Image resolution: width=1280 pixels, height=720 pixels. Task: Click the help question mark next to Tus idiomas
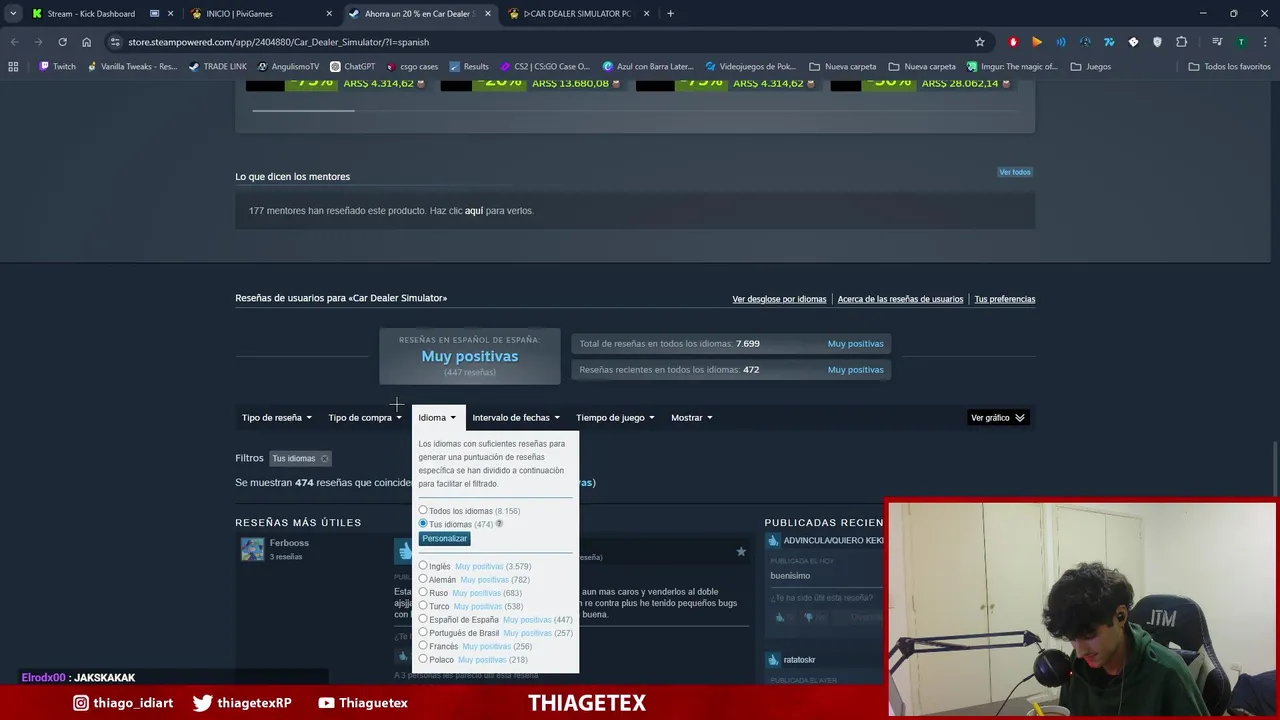[x=499, y=524]
